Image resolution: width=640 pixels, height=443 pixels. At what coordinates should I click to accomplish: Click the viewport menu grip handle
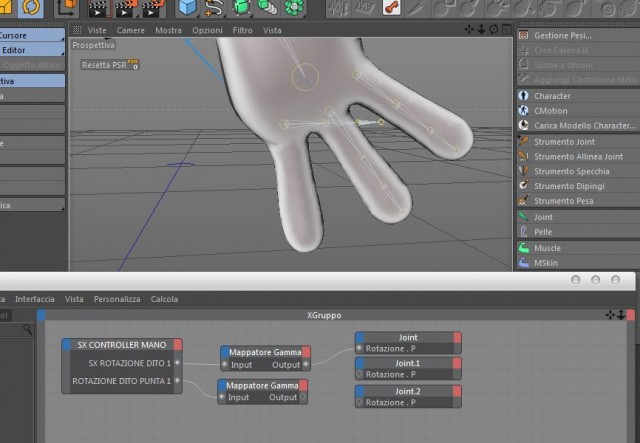(77, 30)
